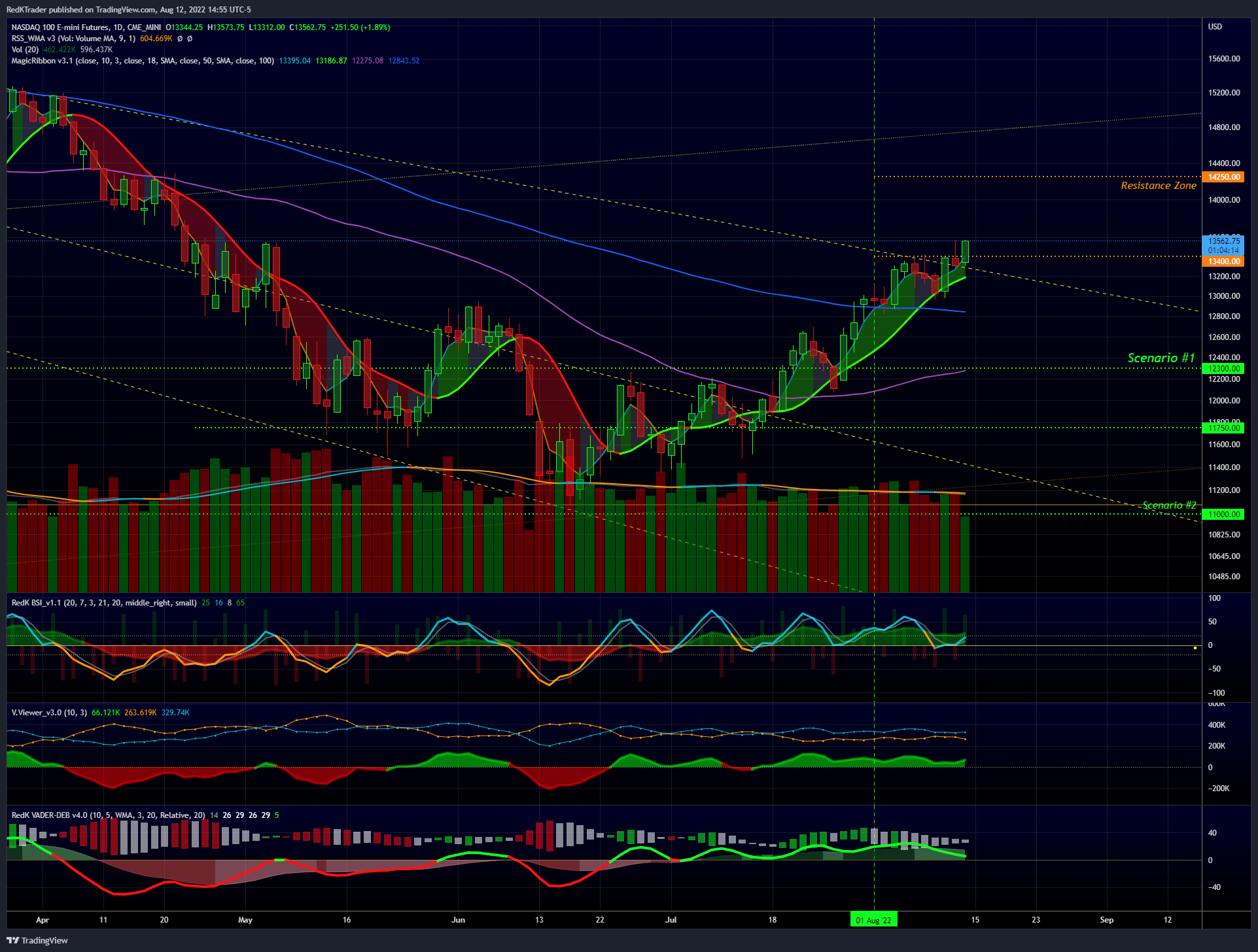Viewport: 1258px width, 952px height.
Task: Click the green 11000.00 price label
Action: point(1223,515)
